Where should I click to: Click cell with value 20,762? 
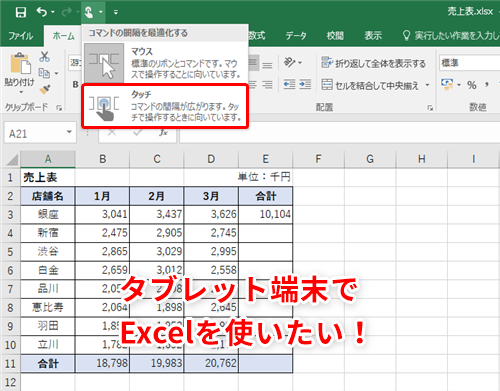(x=211, y=363)
